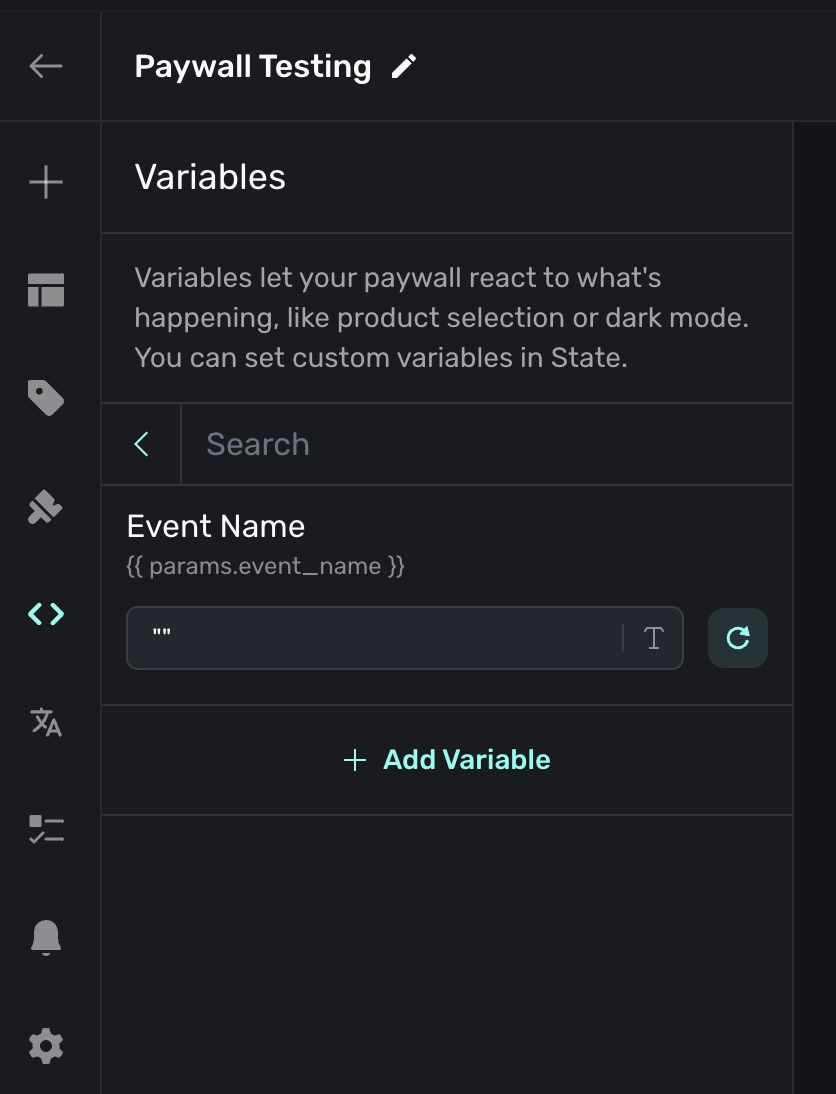Open the Layout panel in the sidebar
836x1094 pixels.
pos(46,290)
